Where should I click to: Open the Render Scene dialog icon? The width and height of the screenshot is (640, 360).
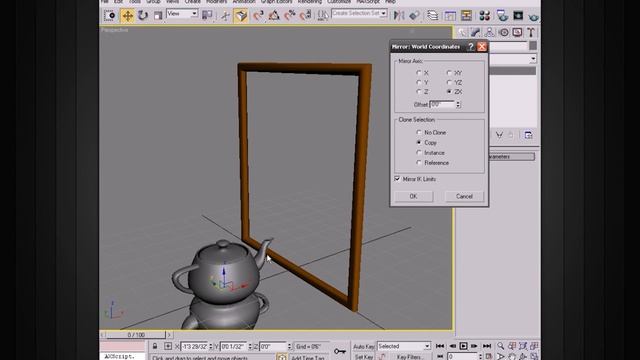(502, 16)
